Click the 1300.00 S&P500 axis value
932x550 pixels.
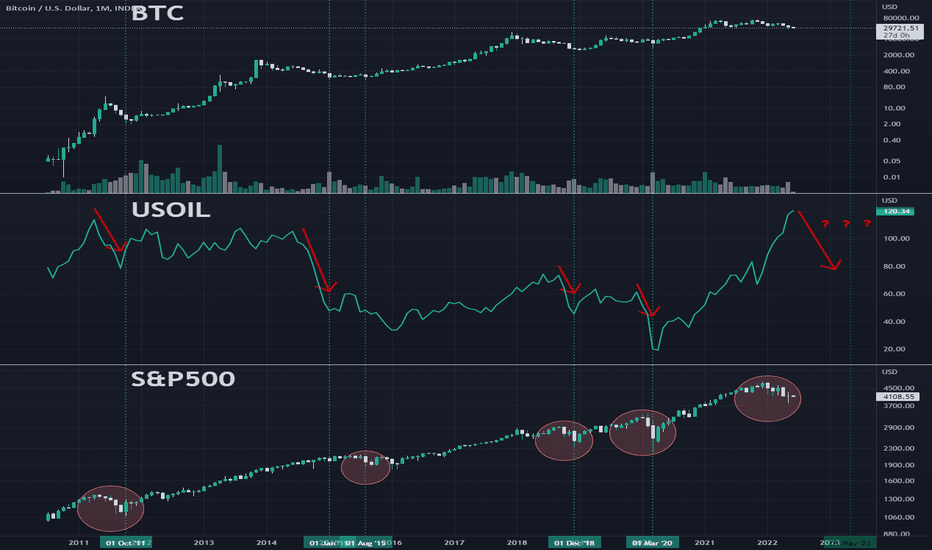coord(899,499)
